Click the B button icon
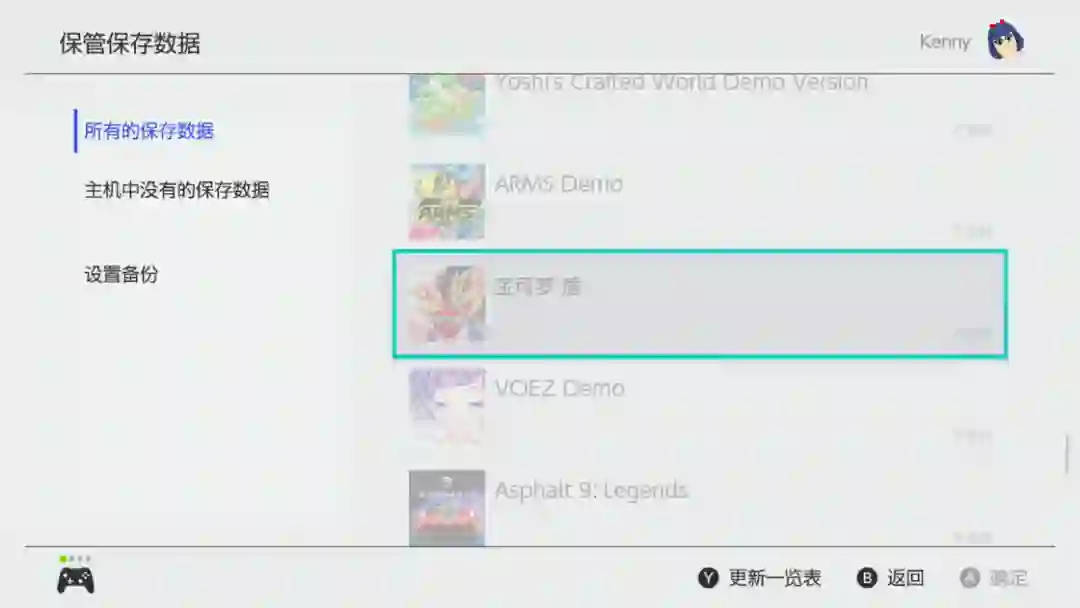 coord(867,578)
